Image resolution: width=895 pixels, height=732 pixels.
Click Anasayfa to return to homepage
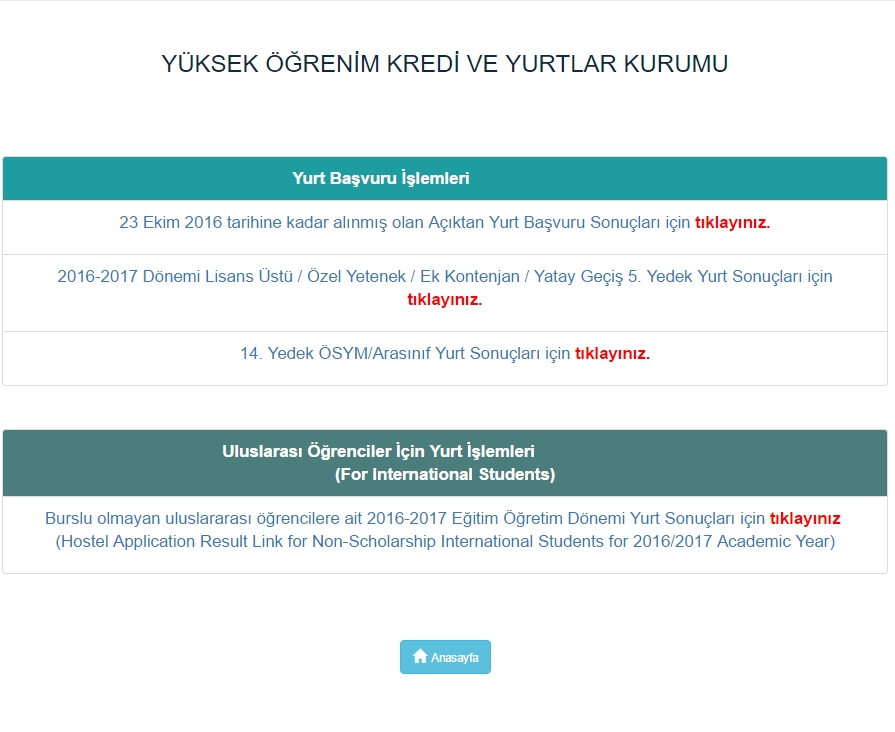pos(446,657)
